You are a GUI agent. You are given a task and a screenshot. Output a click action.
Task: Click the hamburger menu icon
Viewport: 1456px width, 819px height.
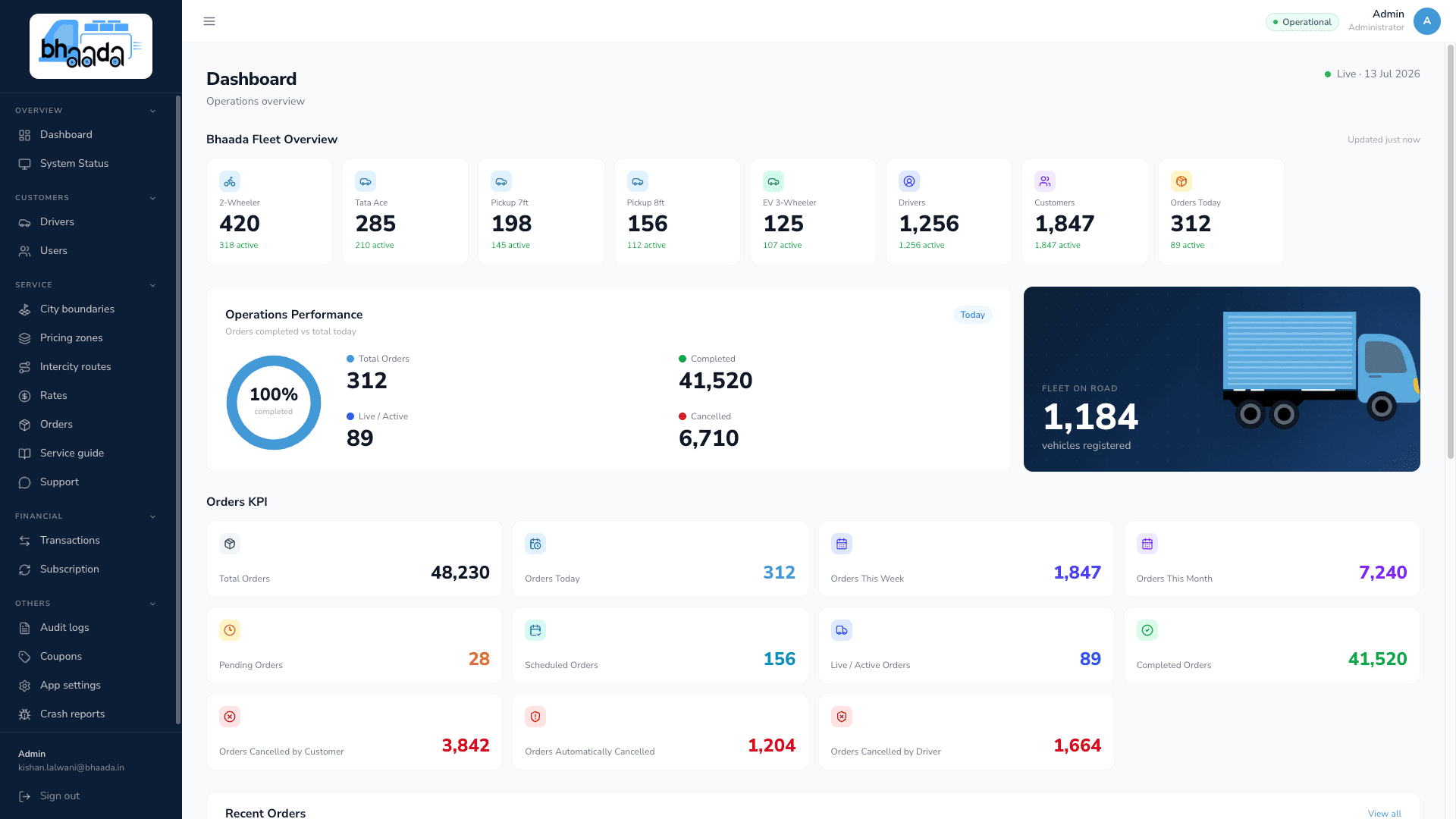[209, 21]
